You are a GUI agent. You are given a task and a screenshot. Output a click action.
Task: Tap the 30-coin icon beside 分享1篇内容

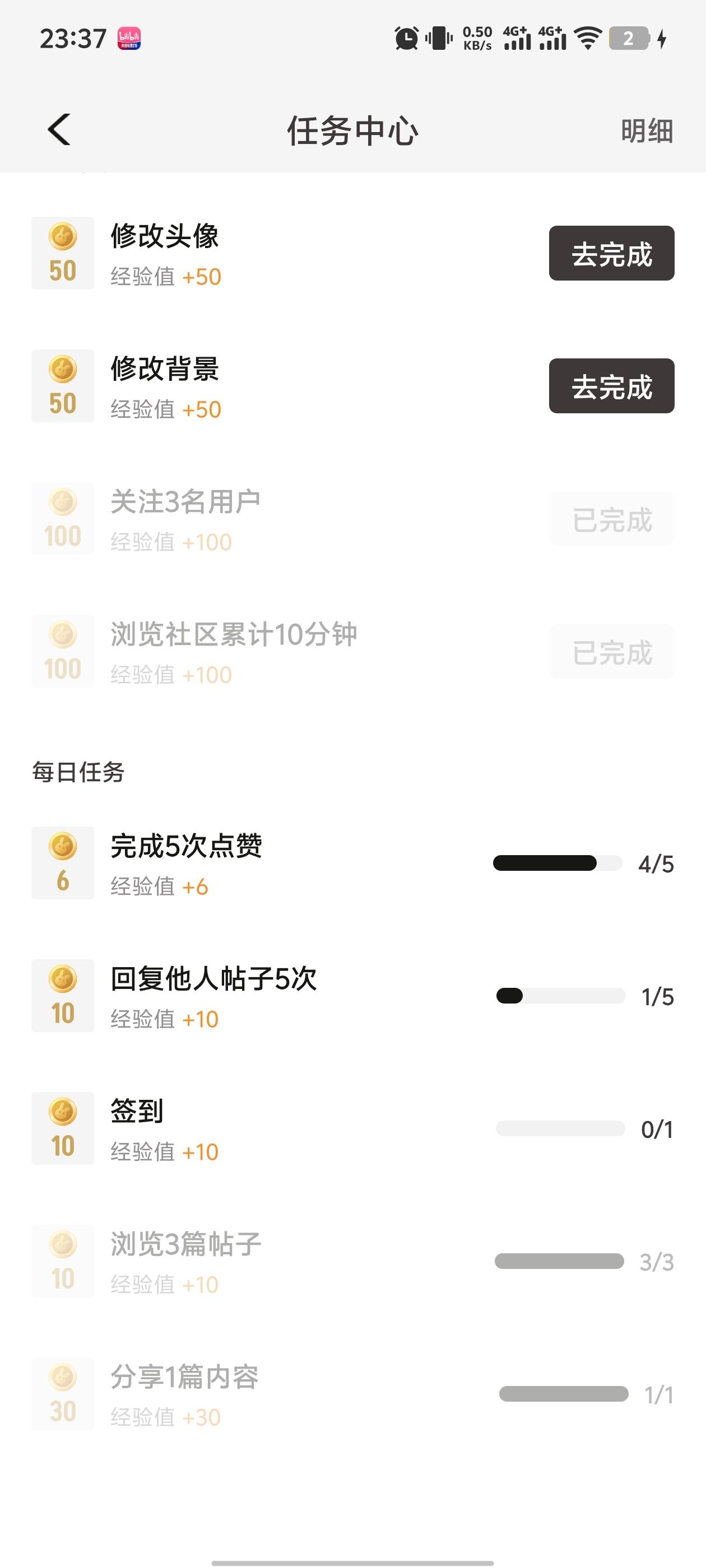[x=63, y=1393]
